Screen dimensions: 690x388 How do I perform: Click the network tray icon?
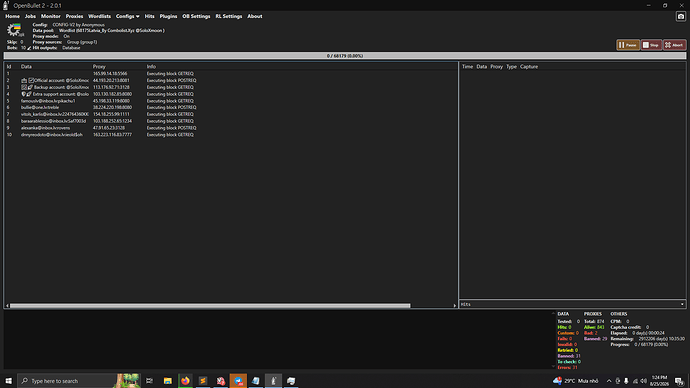[x=635, y=381]
